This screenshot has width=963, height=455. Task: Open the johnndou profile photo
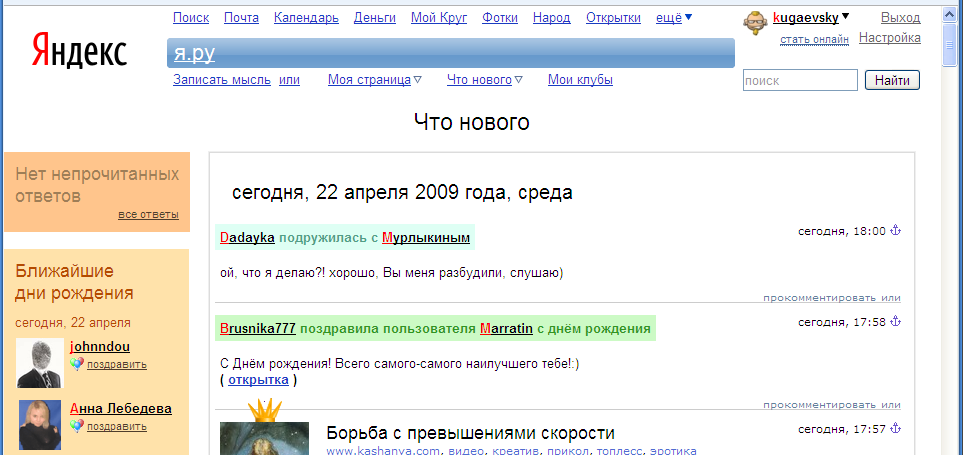40,363
